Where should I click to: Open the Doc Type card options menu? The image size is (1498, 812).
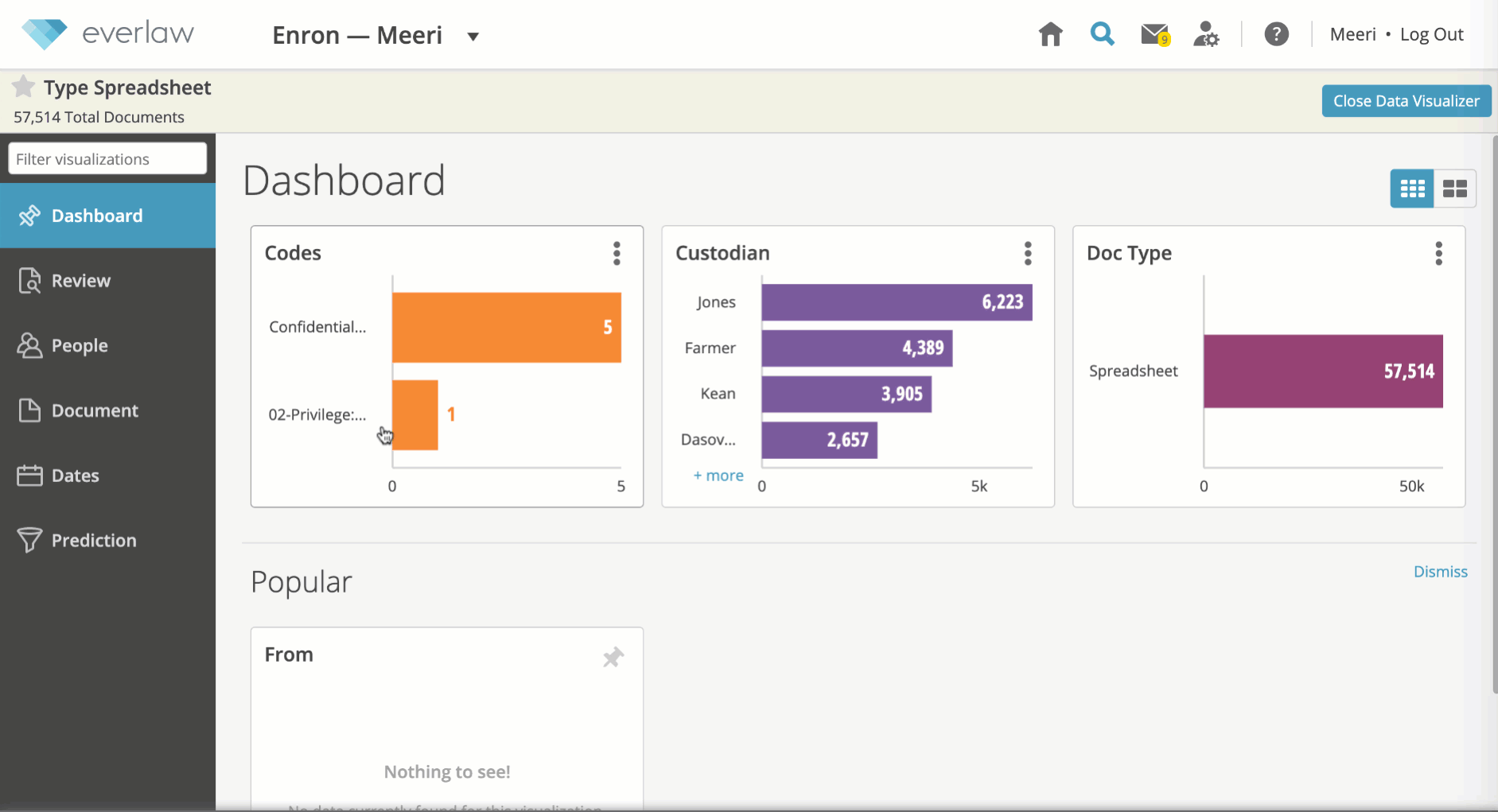pyautogui.click(x=1438, y=253)
